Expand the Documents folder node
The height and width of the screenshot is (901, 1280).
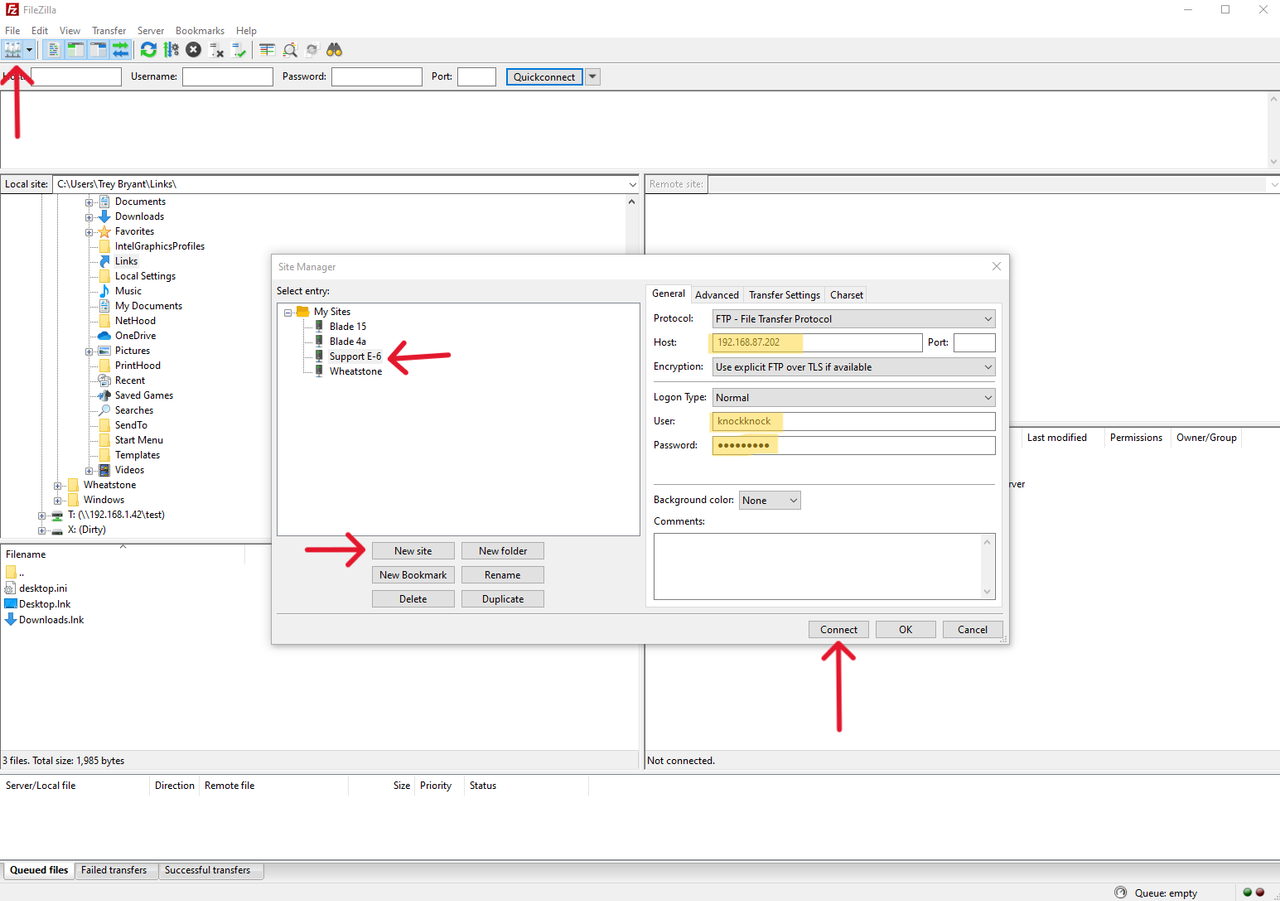(x=89, y=202)
